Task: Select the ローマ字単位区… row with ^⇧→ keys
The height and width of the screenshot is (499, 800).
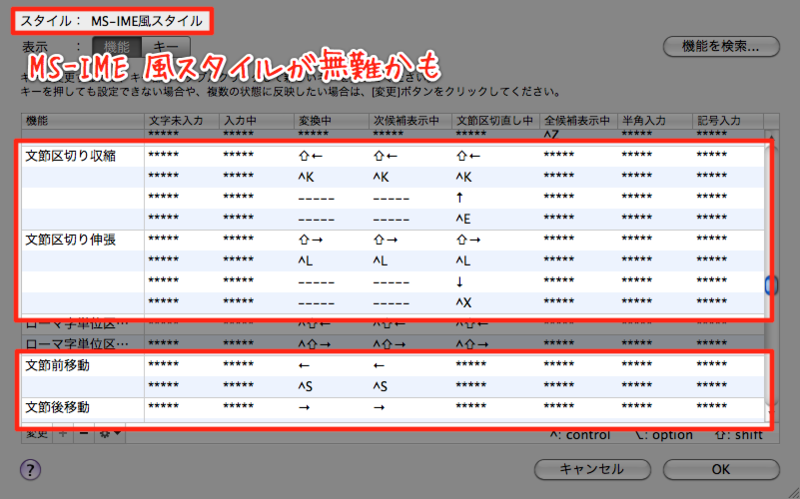Action: (x=393, y=344)
